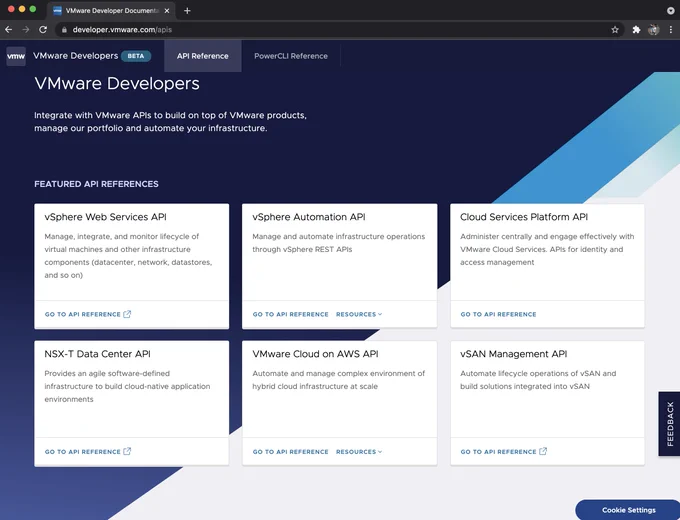The height and width of the screenshot is (520, 680).
Task: Expand Resources under vSphere Automation API
Action: click(x=359, y=314)
